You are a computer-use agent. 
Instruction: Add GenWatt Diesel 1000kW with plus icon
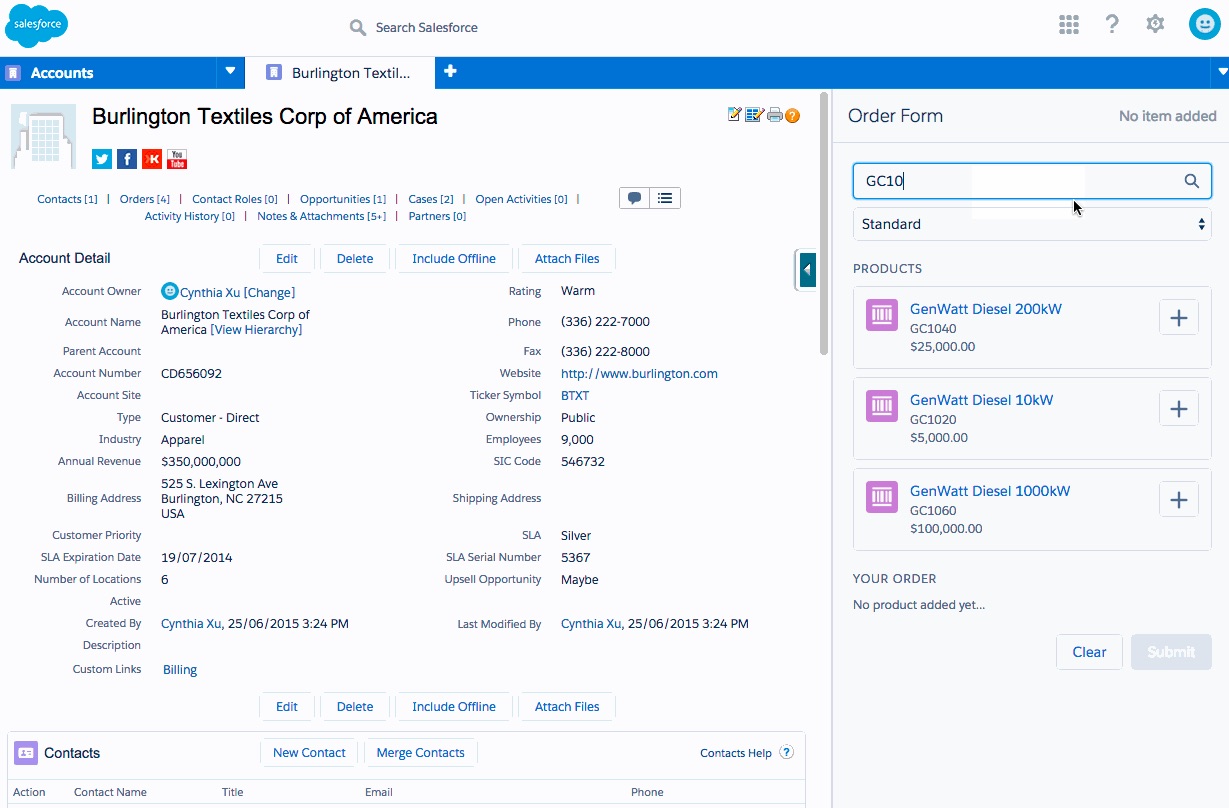tap(1178, 500)
